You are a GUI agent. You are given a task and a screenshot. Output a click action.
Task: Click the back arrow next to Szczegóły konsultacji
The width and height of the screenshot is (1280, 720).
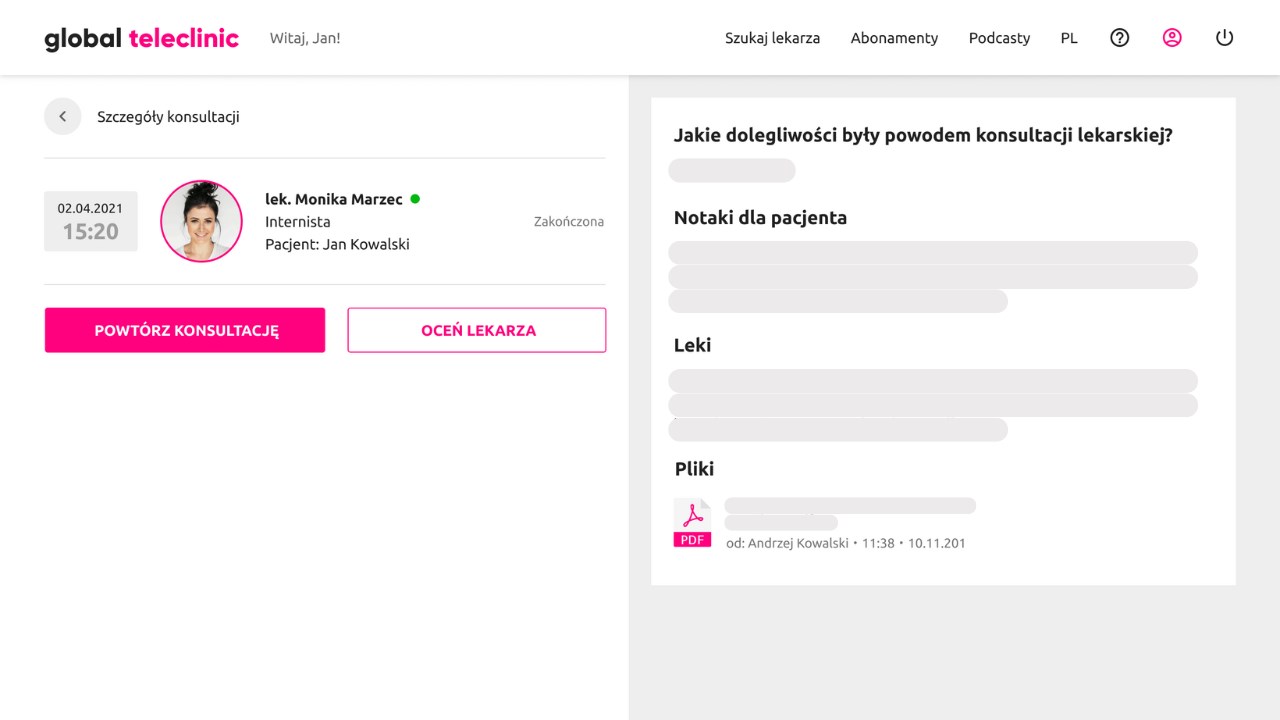[62, 117]
